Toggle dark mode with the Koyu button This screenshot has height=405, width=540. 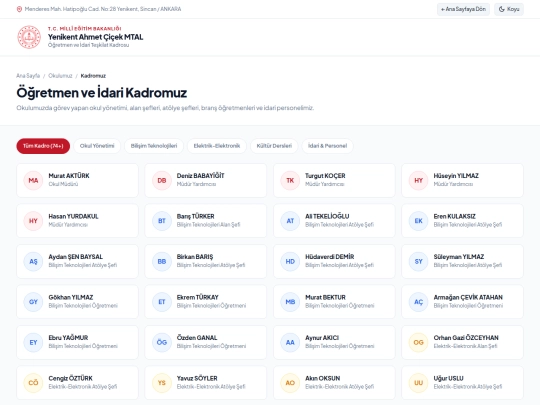[509, 9]
